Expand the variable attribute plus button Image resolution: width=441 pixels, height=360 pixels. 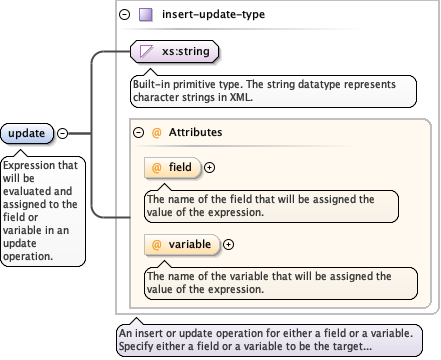click(x=228, y=245)
